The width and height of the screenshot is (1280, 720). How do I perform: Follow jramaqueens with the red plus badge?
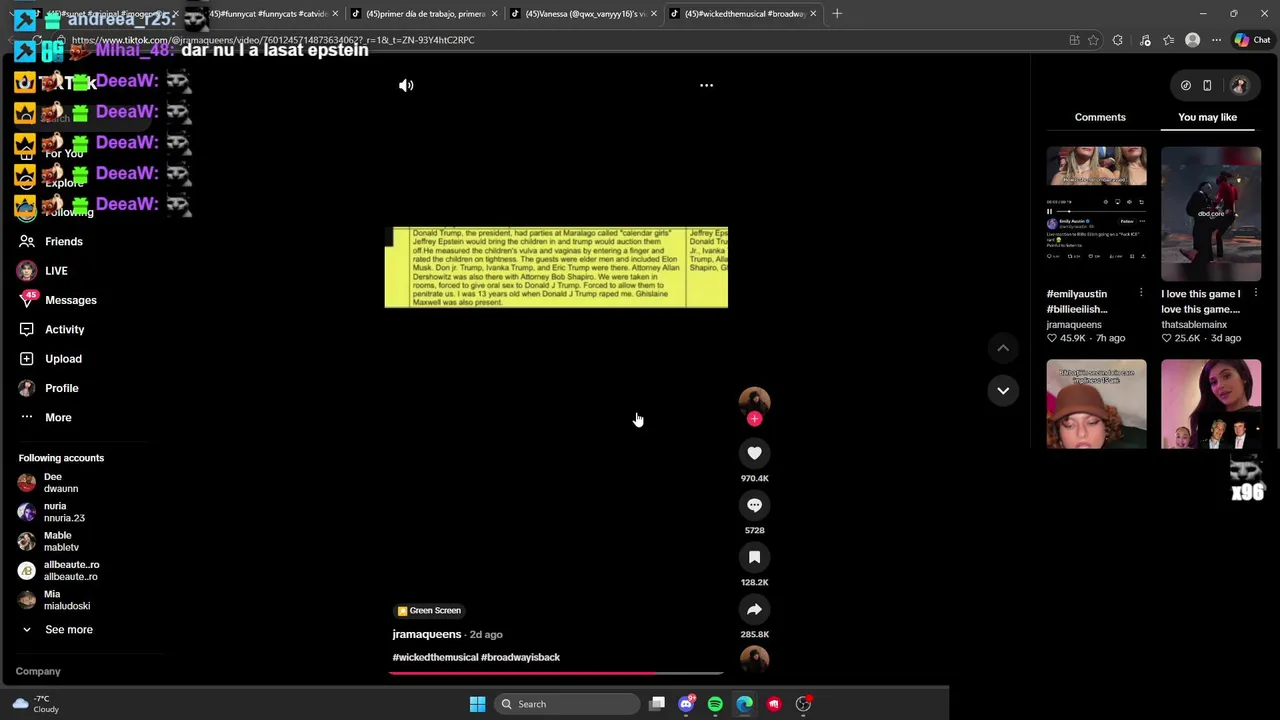coord(754,419)
